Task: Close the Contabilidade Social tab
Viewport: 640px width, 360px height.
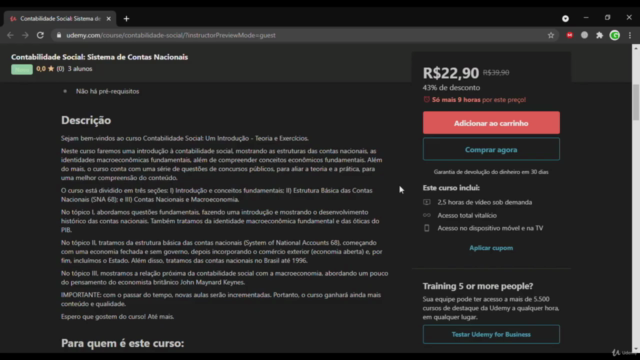Action: [x=109, y=19]
